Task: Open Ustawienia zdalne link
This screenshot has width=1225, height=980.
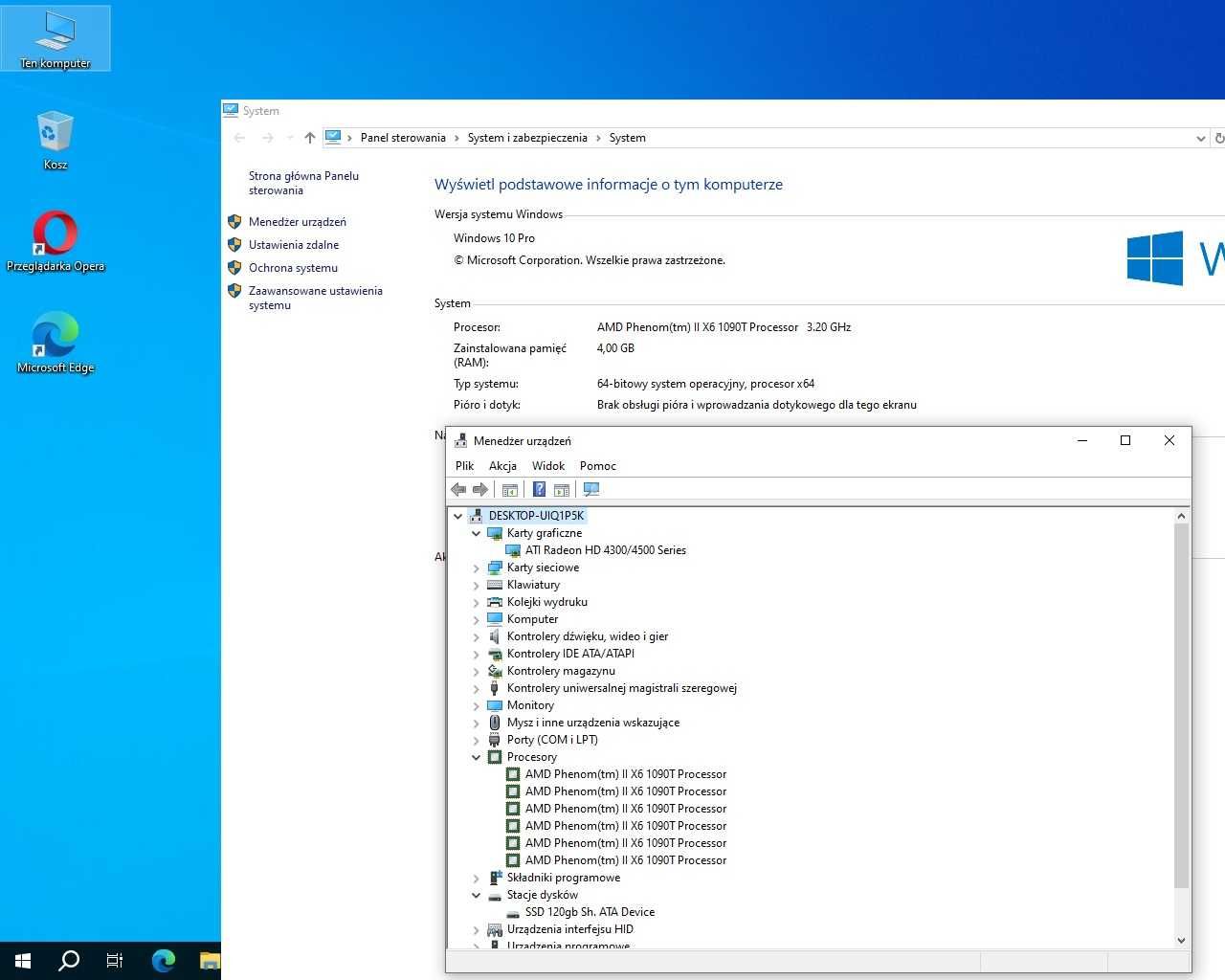Action: click(294, 245)
